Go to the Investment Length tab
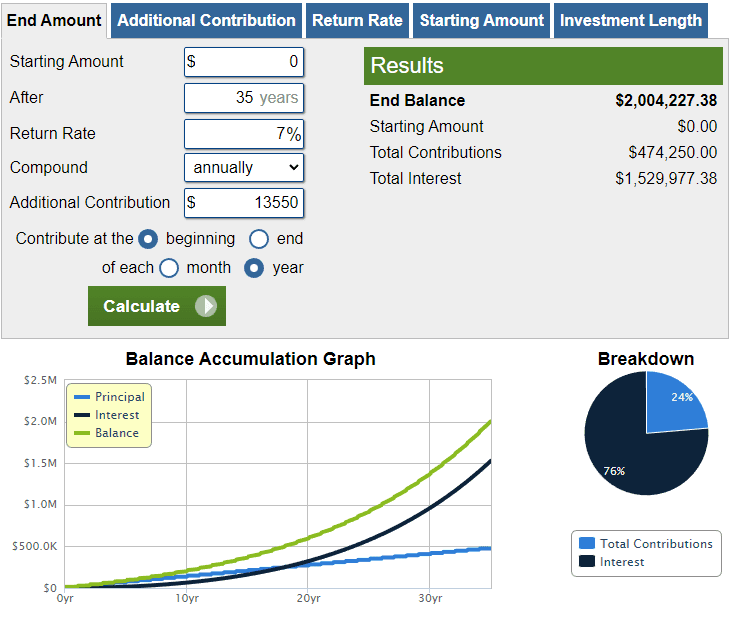This screenshot has width=746, height=626. point(631,20)
